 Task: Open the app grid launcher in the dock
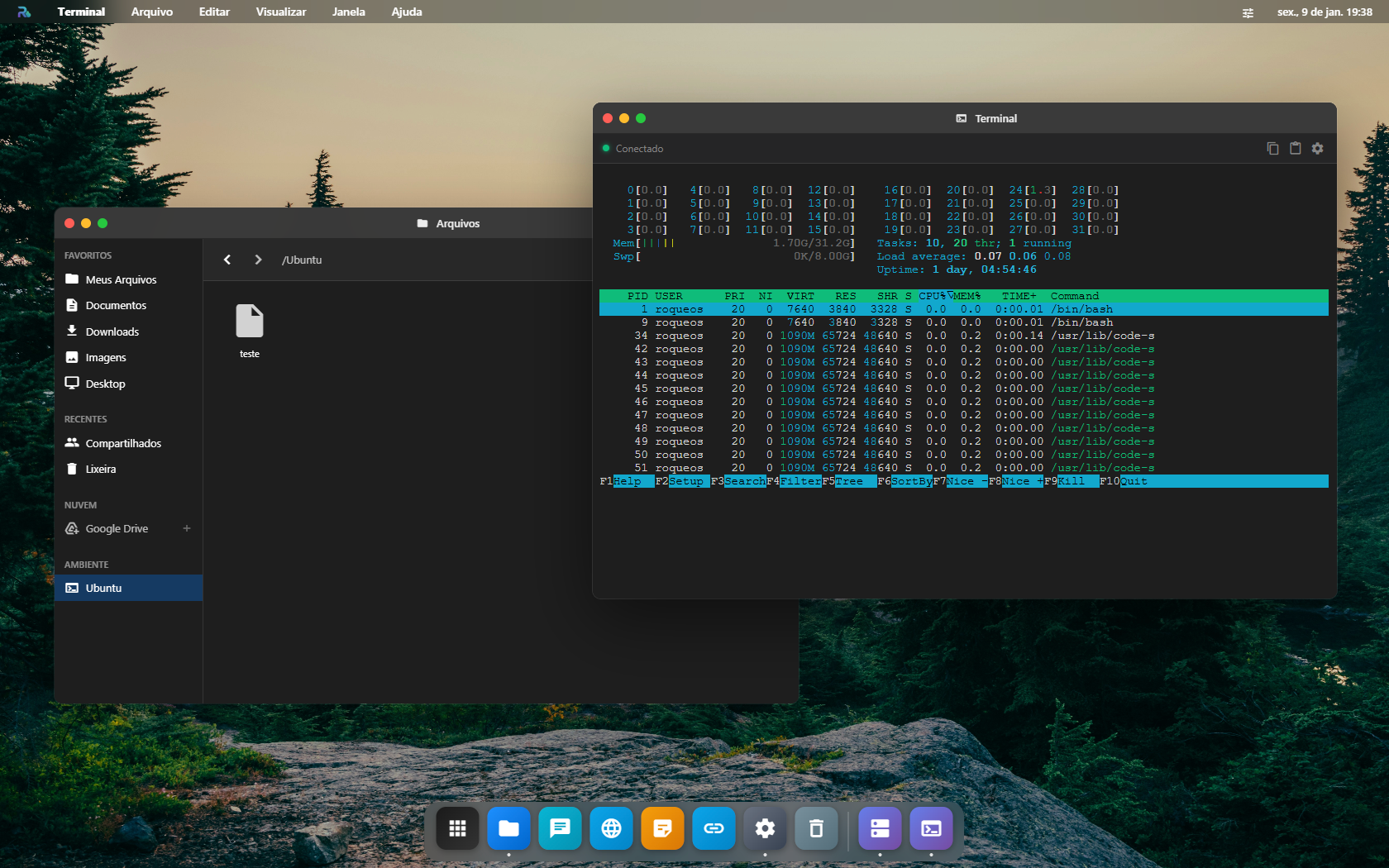coord(457,828)
